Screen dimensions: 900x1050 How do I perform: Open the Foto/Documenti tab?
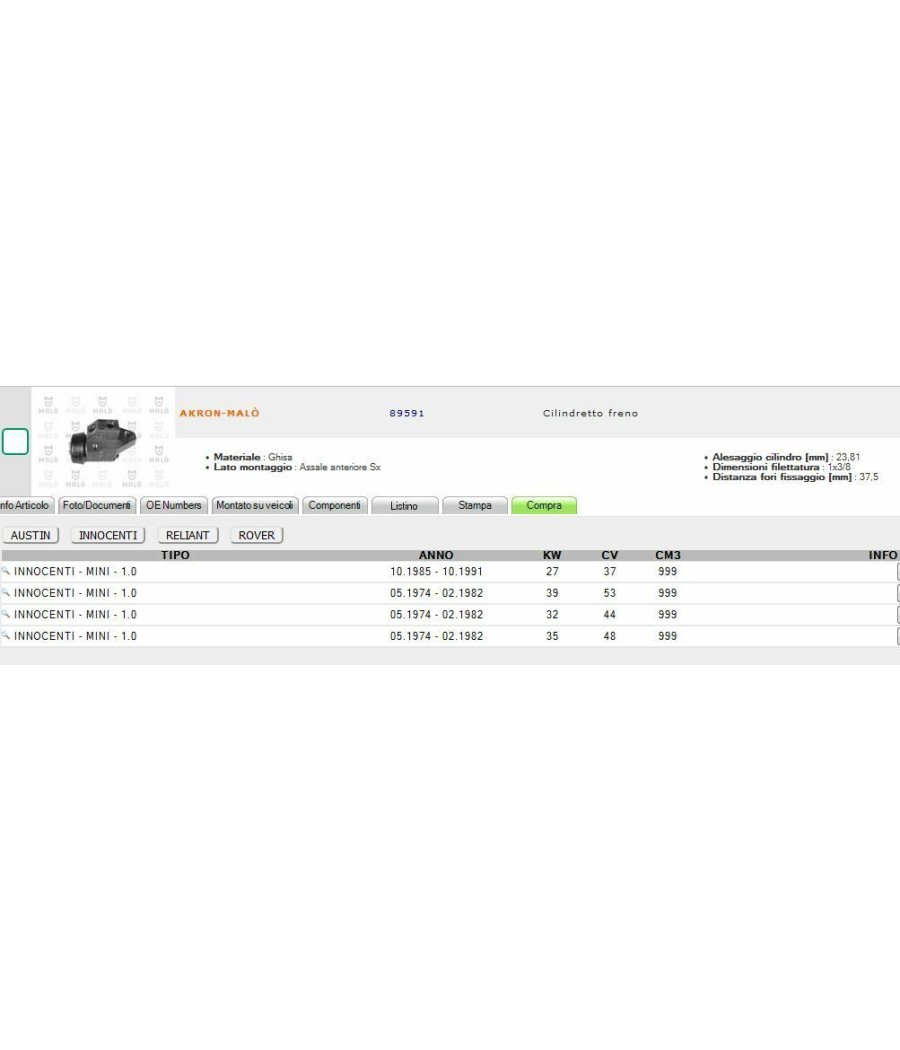[97, 506]
